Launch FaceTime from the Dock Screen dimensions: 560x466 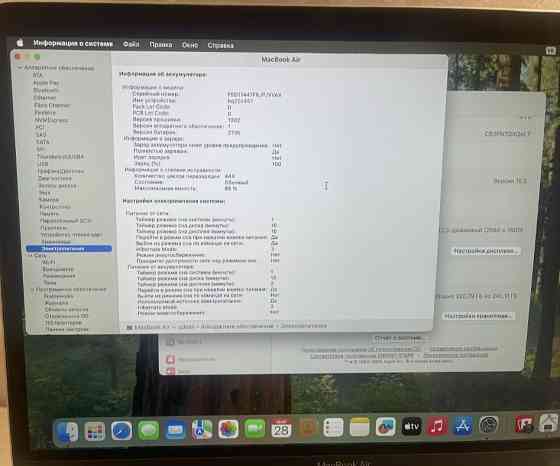click(255, 429)
